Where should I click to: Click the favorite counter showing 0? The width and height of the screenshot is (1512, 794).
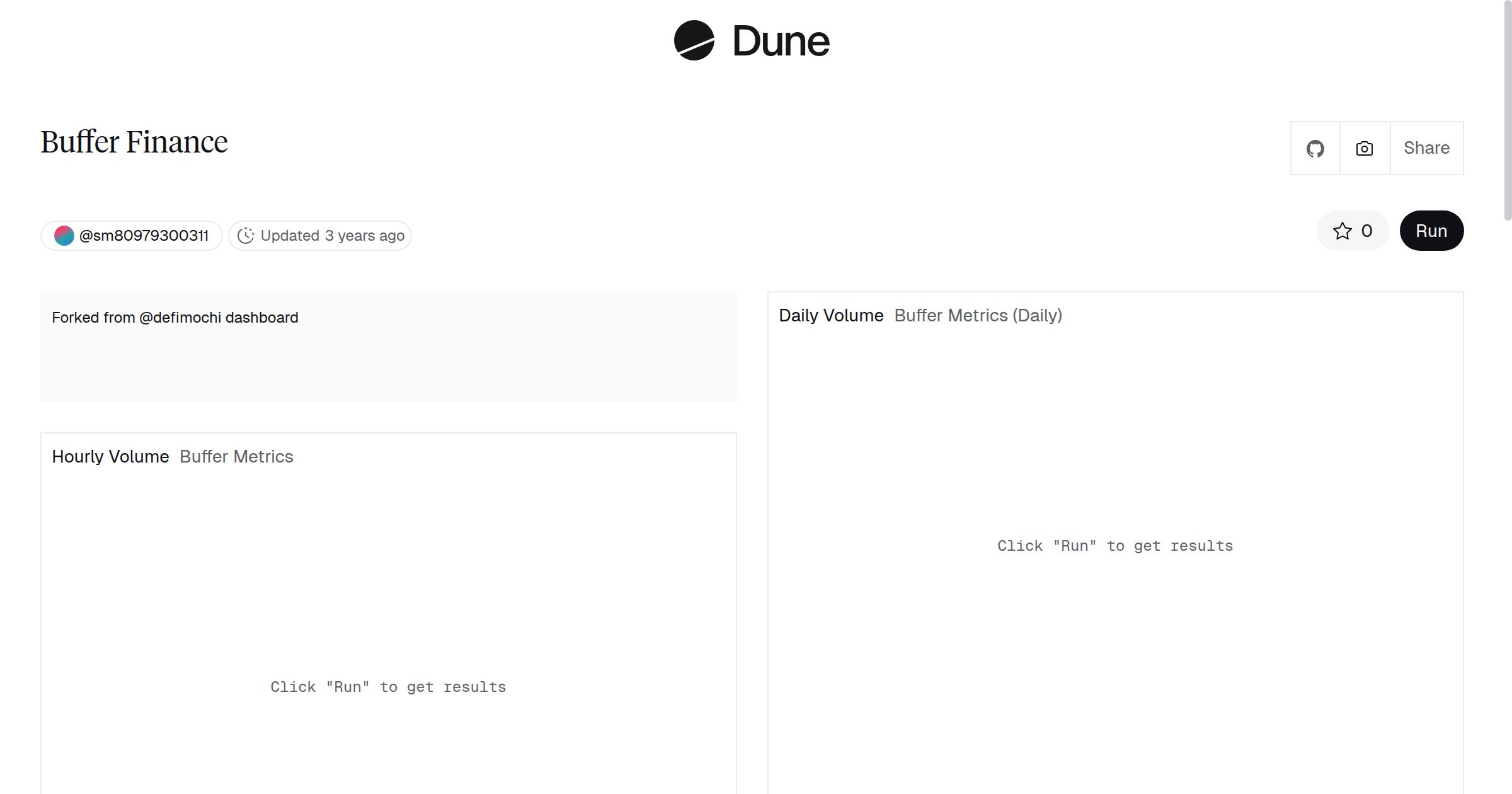(x=1365, y=231)
